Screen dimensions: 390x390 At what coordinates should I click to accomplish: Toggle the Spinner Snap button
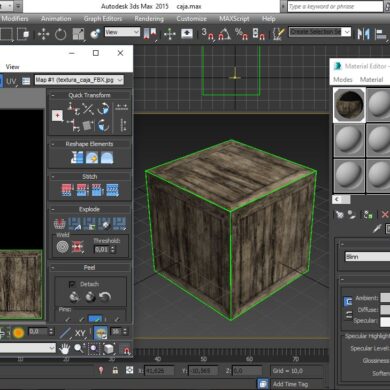tap(258, 34)
